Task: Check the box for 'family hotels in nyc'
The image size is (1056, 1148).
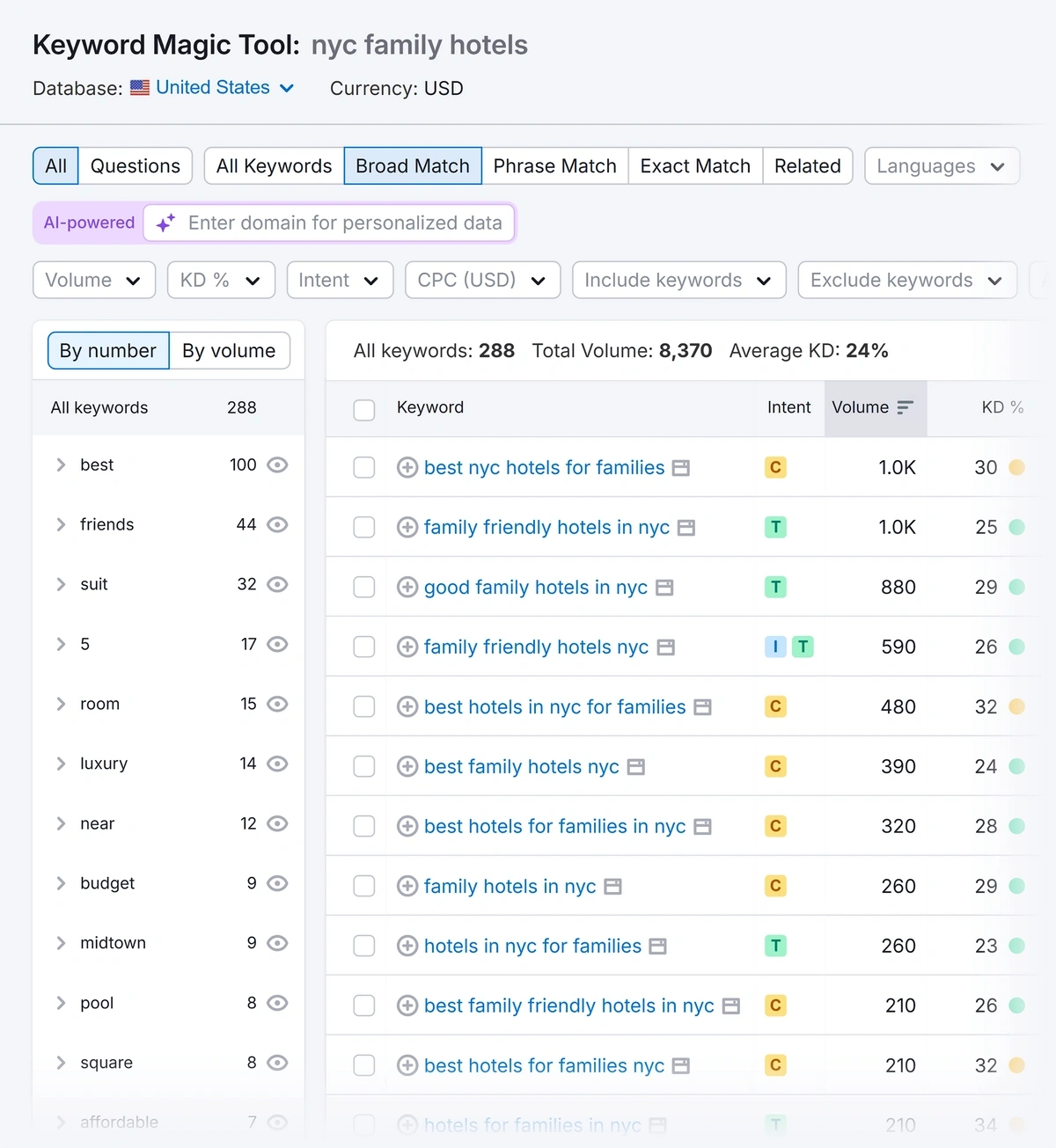Action: (x=364, y=887)
